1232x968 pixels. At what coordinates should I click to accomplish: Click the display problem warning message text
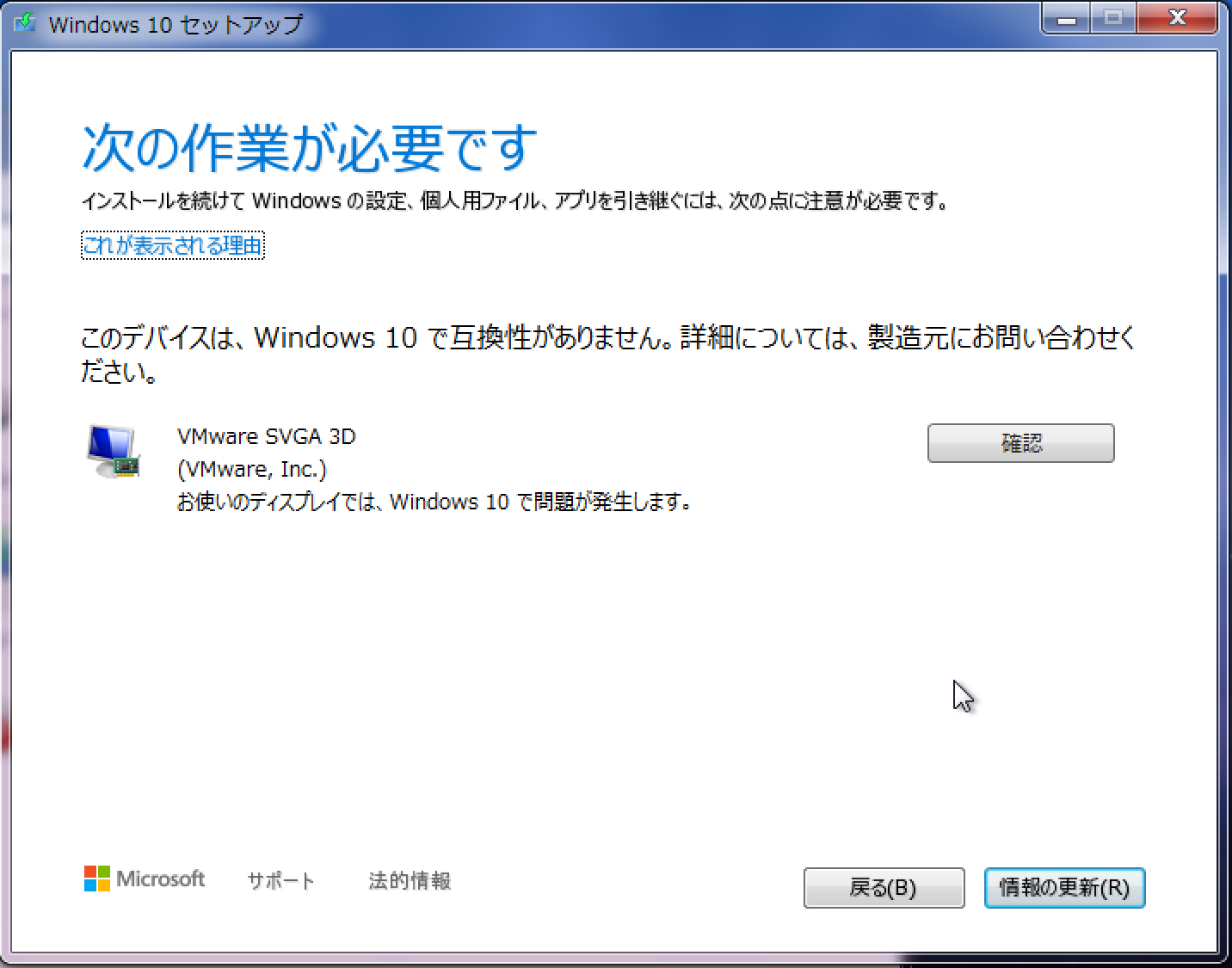(434, 502)
